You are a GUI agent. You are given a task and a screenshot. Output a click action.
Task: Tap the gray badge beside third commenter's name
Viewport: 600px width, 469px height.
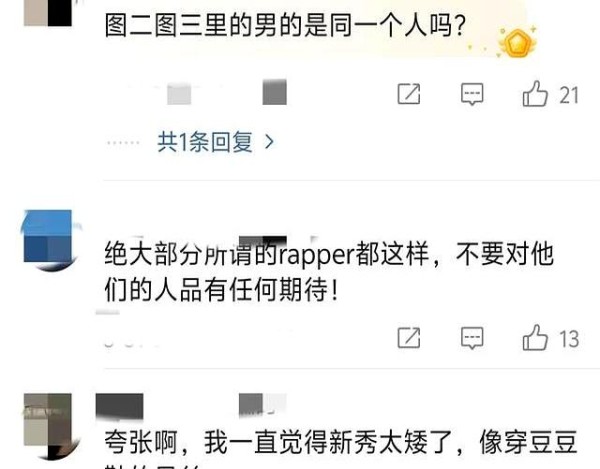262,405
